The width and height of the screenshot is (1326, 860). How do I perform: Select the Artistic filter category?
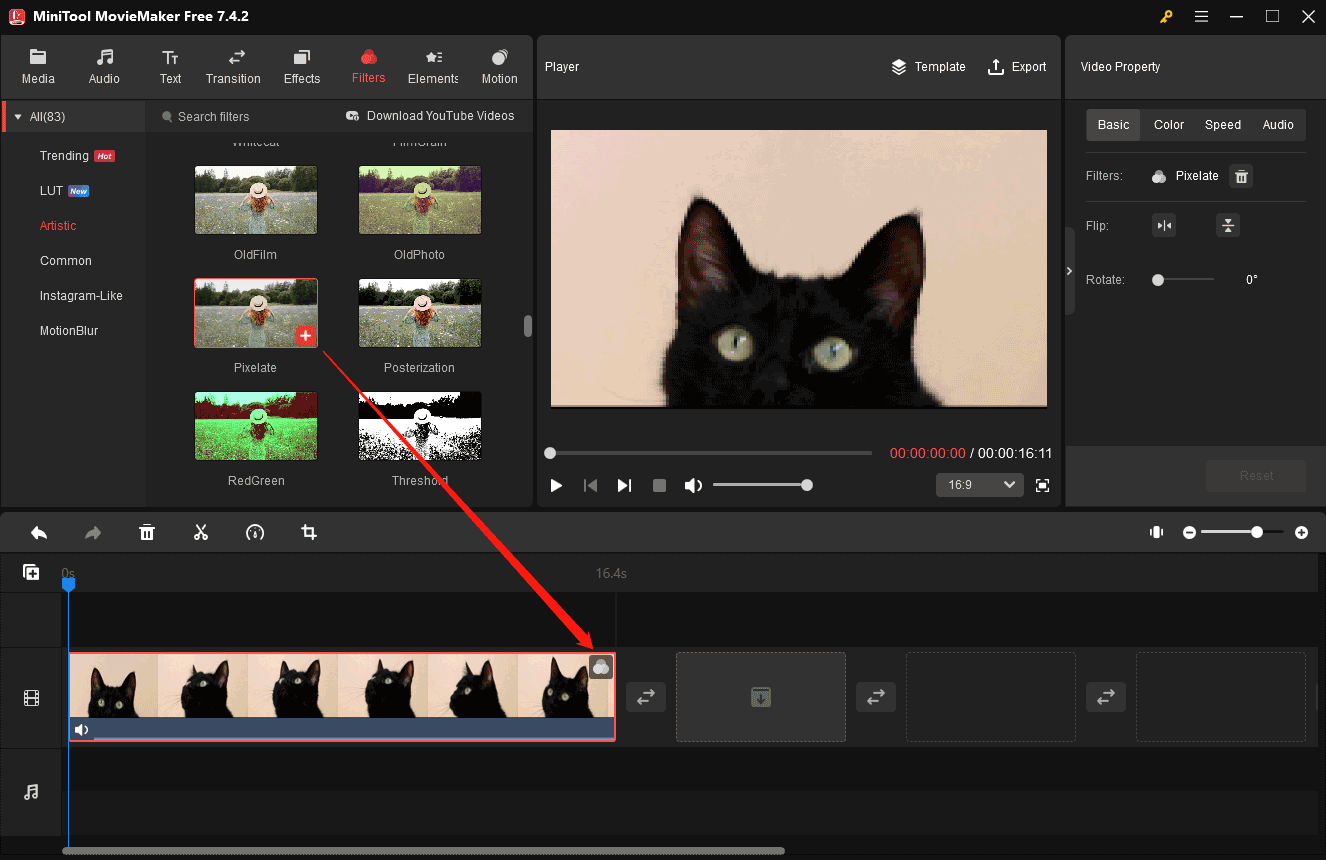click(x=58, y=226)
